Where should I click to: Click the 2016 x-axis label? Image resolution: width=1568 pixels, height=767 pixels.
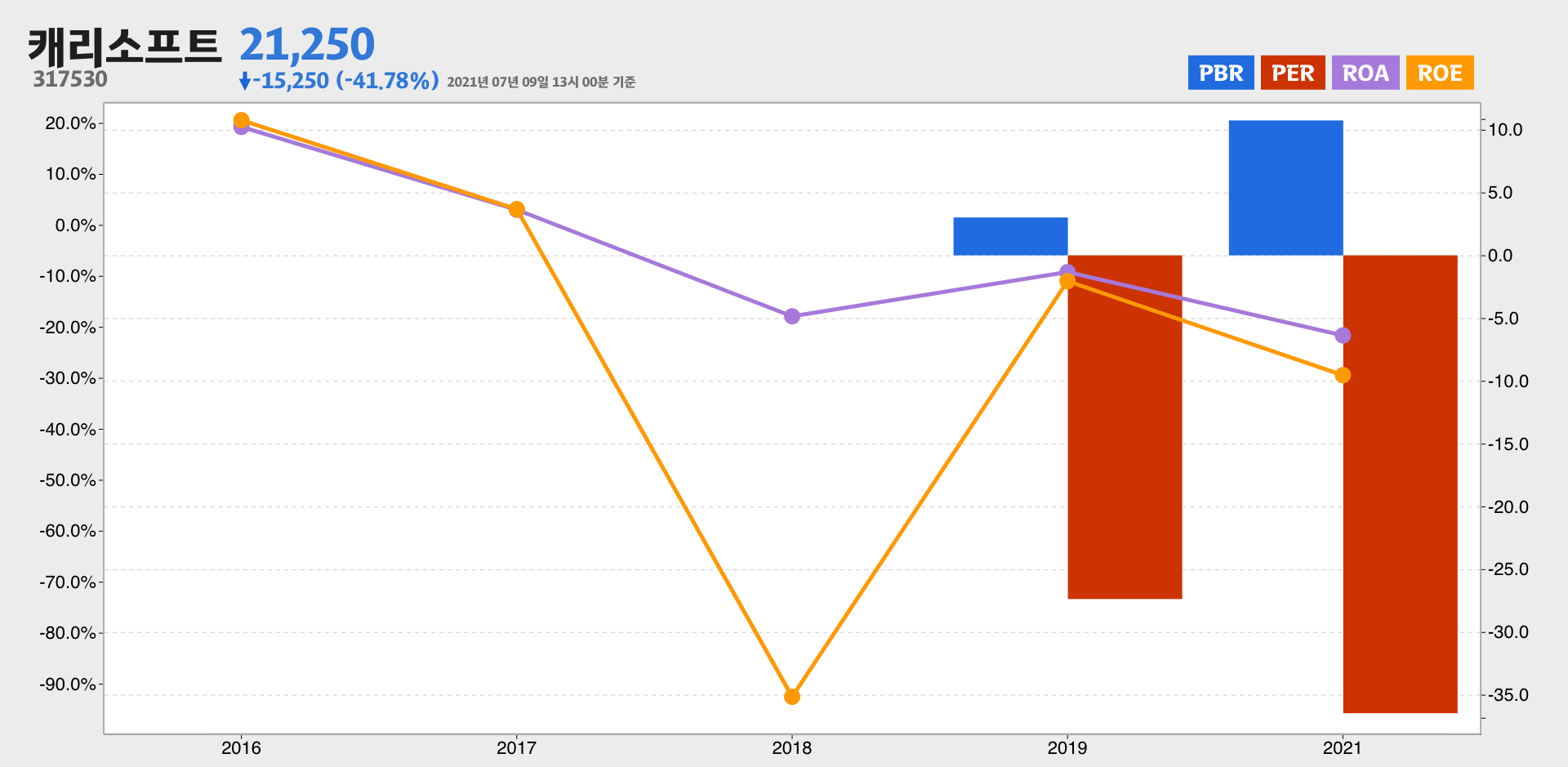coord(242,747)
